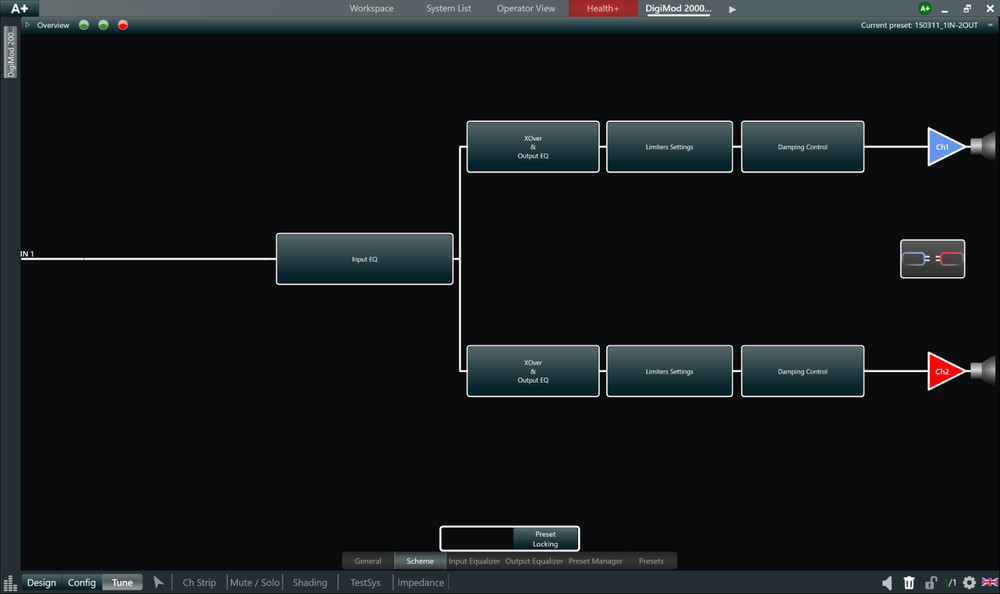
Task: Open the Preset Manager tab
Action: click(595, 561)
